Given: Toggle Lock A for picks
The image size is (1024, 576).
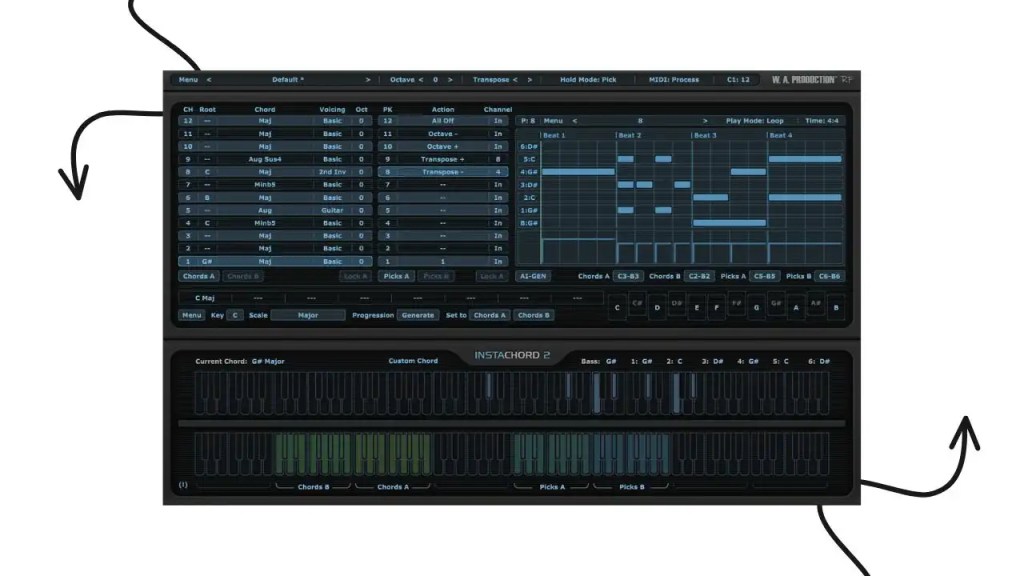Looking at the screenshot, I should 491,276.
